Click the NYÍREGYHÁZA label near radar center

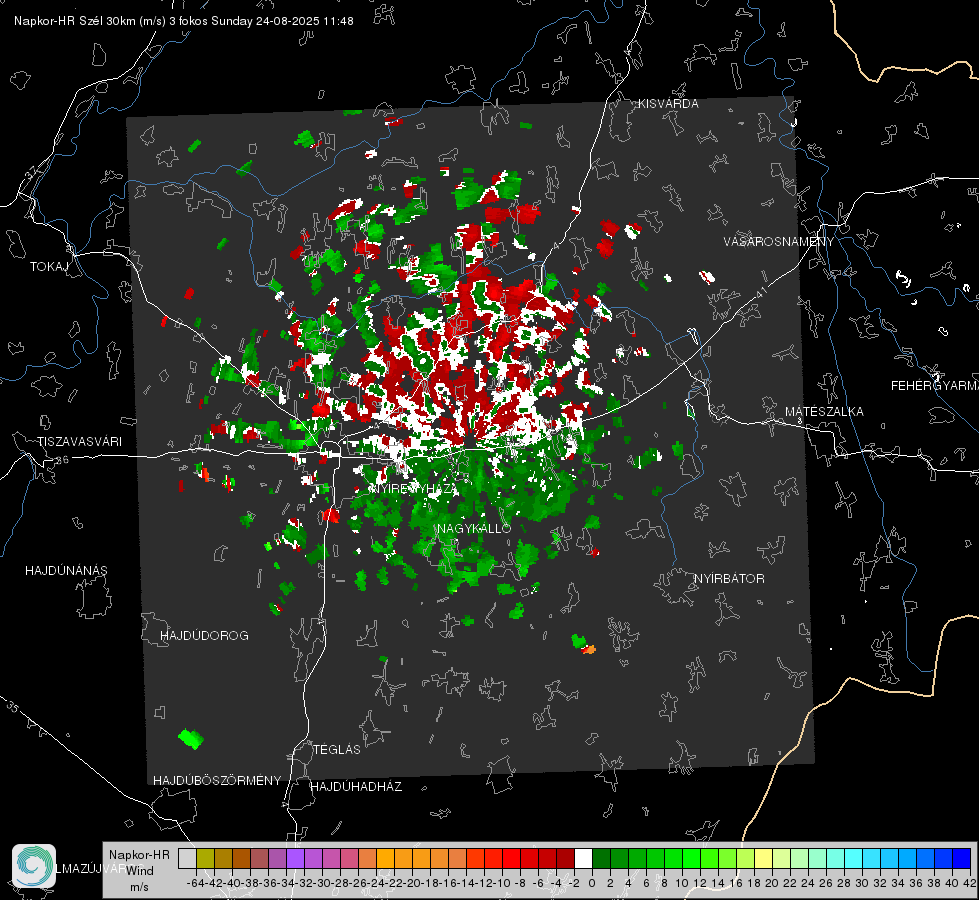(412, 488)
